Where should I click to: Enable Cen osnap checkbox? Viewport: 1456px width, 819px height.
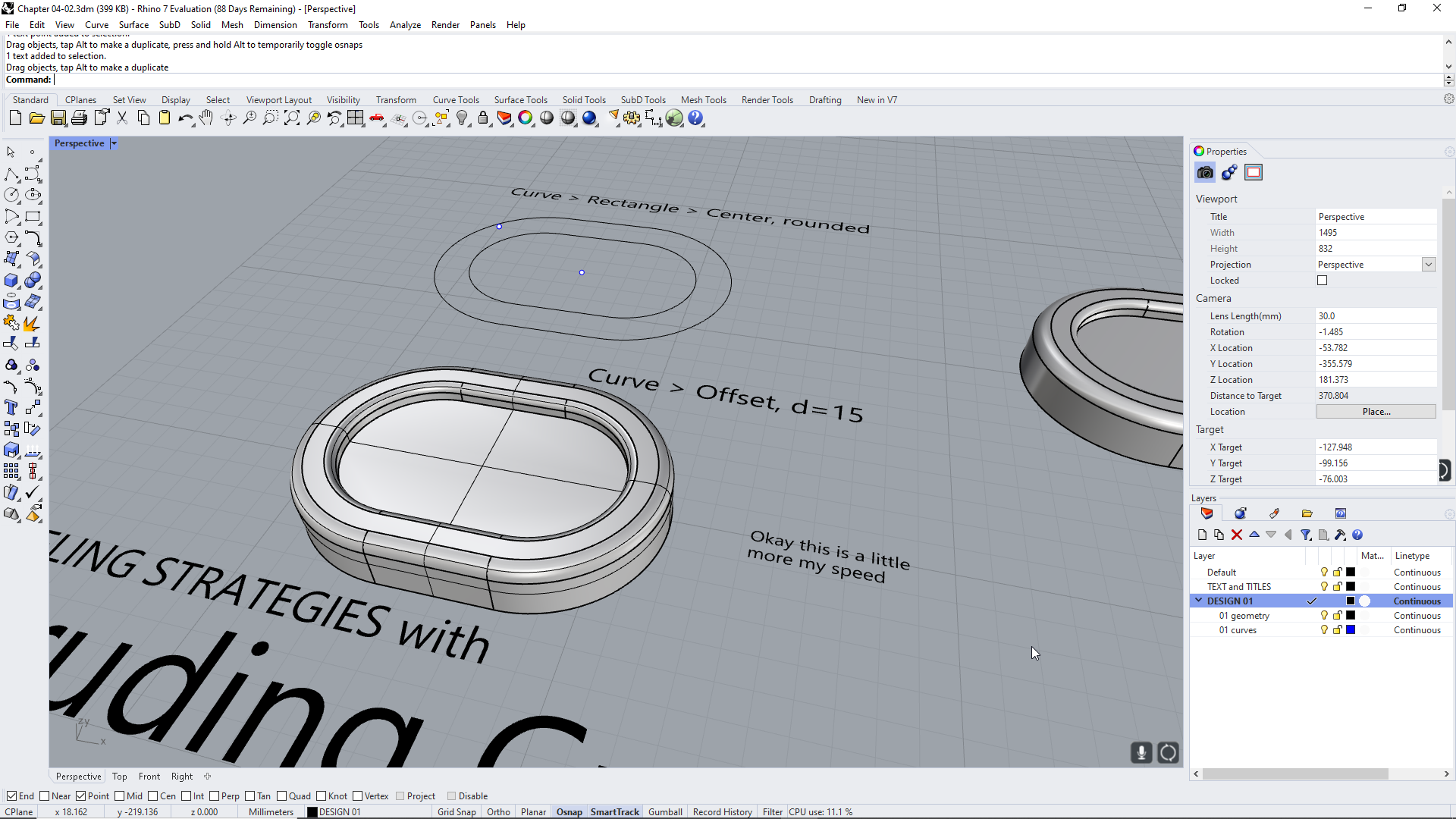tap(152, 796)
